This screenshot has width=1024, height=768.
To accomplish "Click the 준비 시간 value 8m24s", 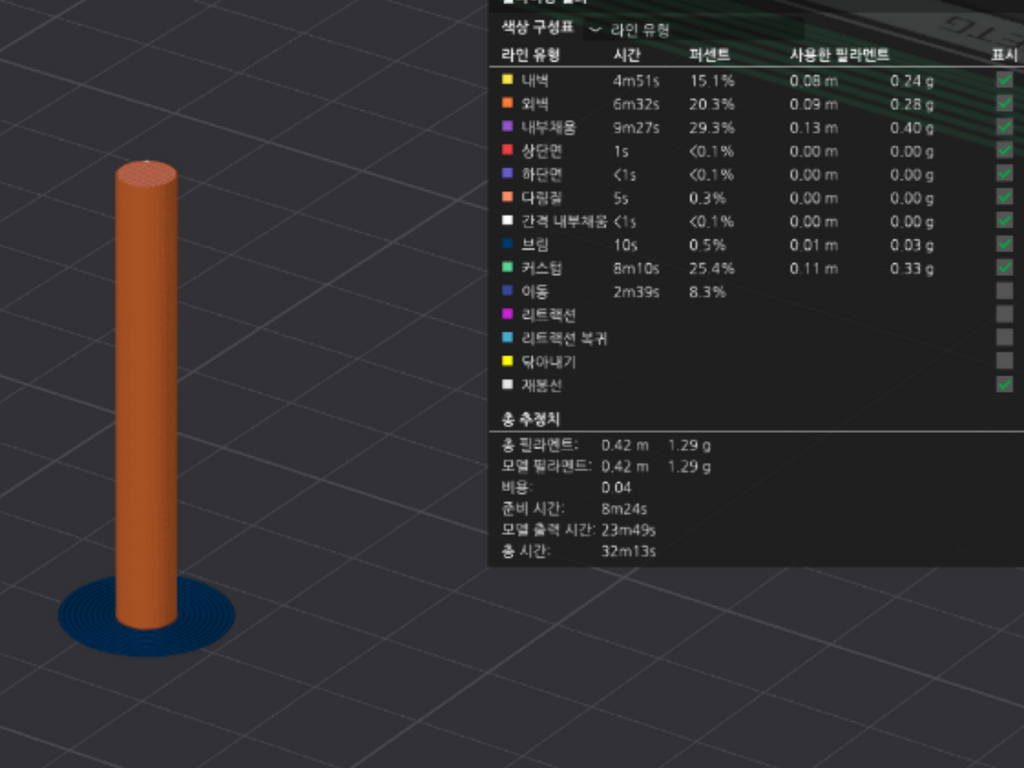I will click(624, 509).
